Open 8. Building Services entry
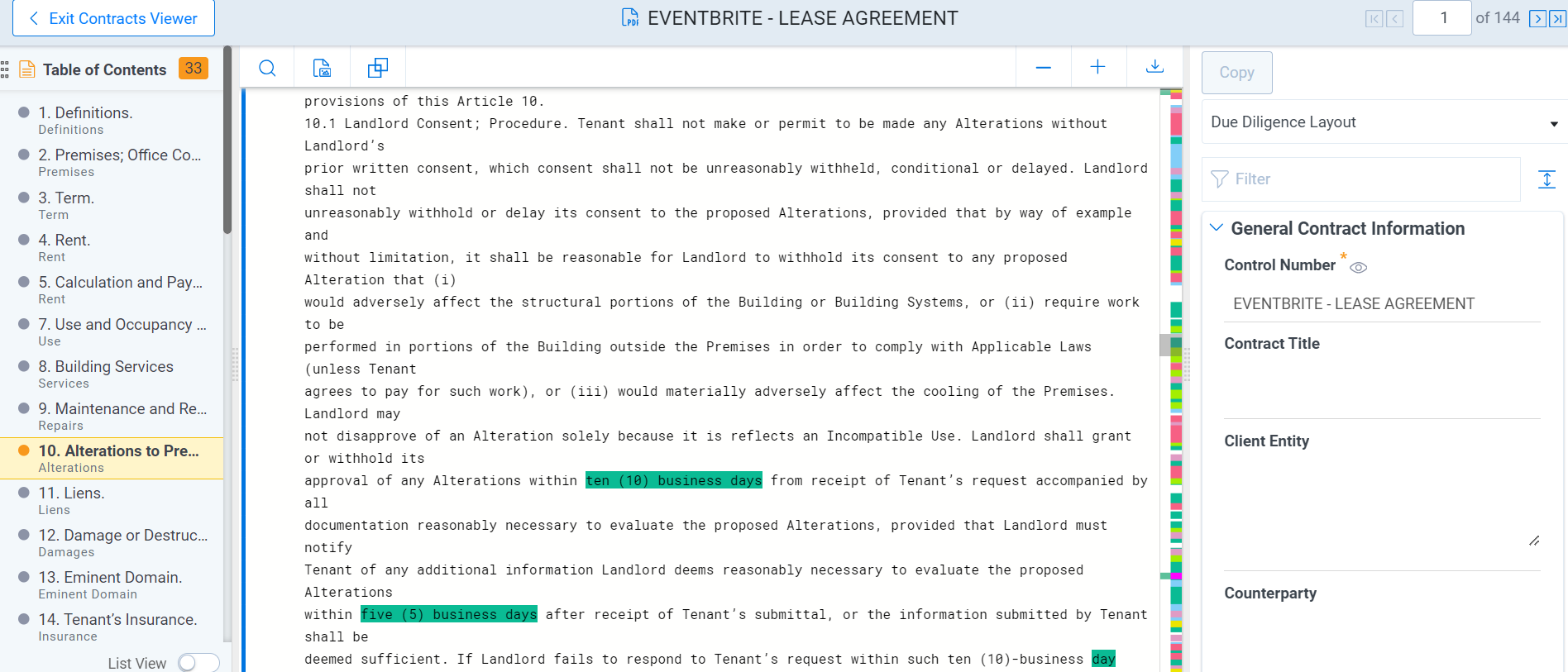 point(113,374)
